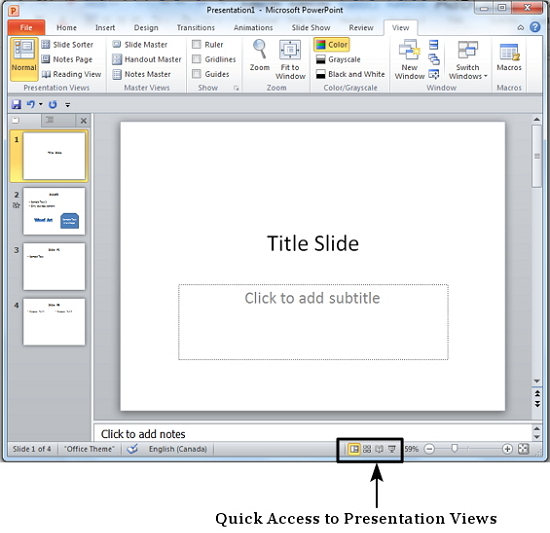This screenshot has height=533, width=550.
Task: Click the Next Slide double-arrow button
Action: pyautogui.click(x=537, y=404)
